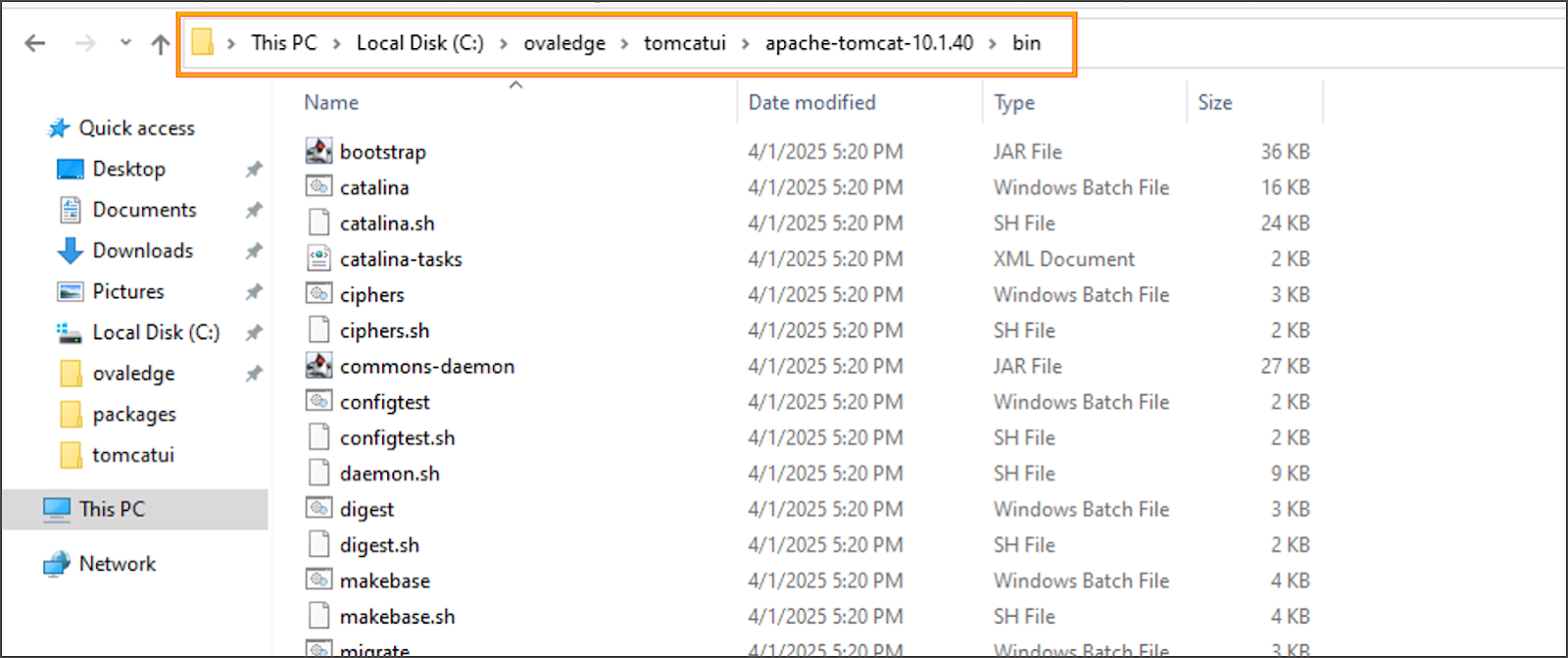
Task: Open the packages folder in Quick access
Action: (x=134, y=414)
